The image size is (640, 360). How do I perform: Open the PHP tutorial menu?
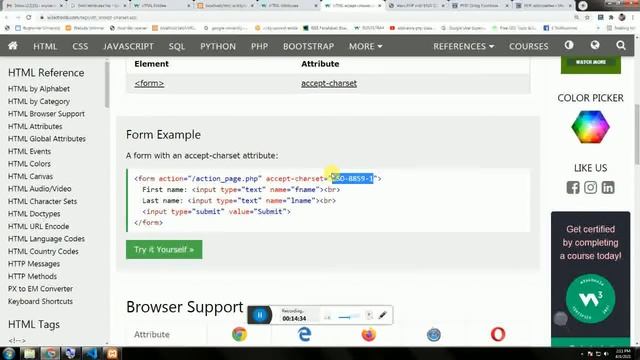259,46
